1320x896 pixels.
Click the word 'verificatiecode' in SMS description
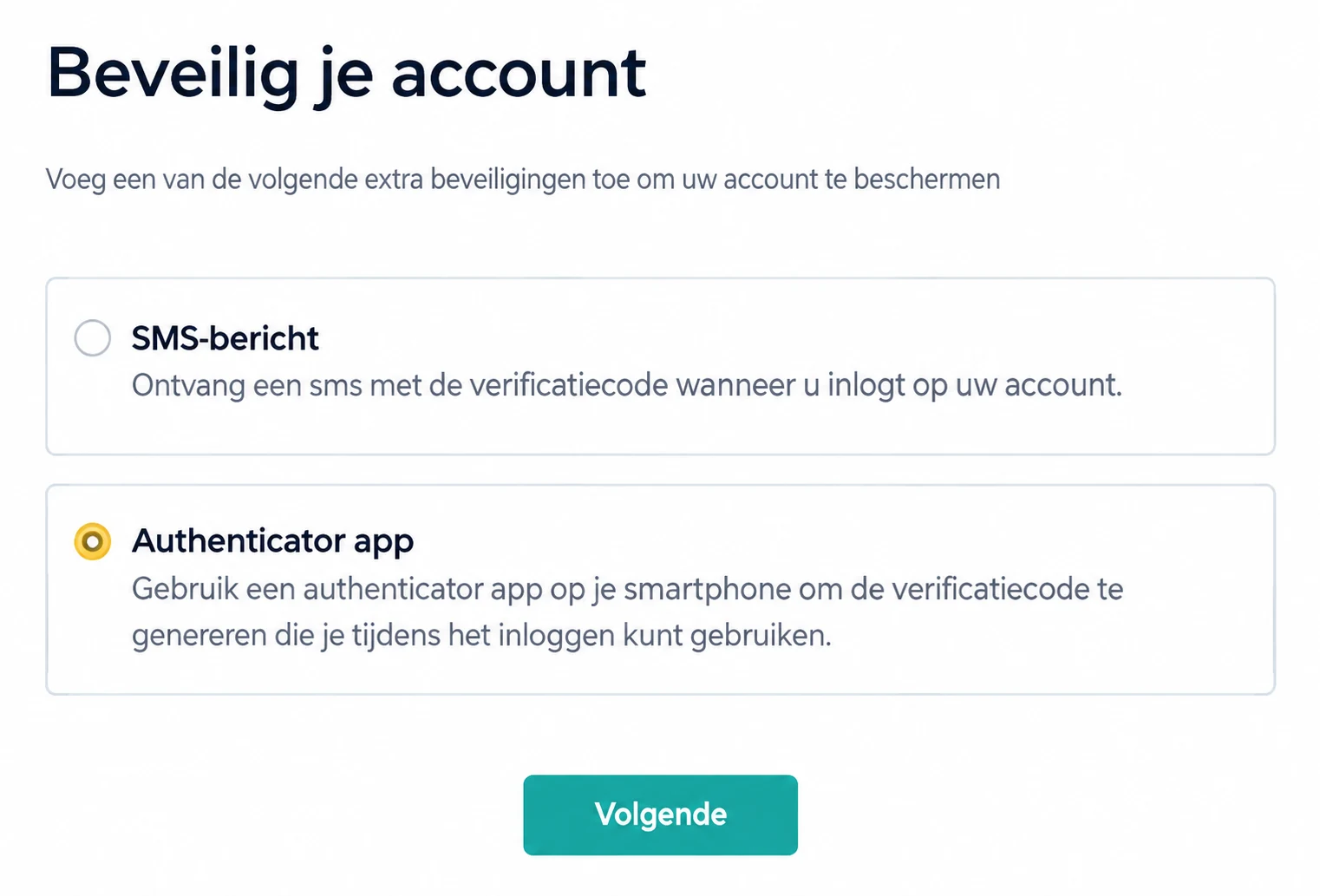569,385
